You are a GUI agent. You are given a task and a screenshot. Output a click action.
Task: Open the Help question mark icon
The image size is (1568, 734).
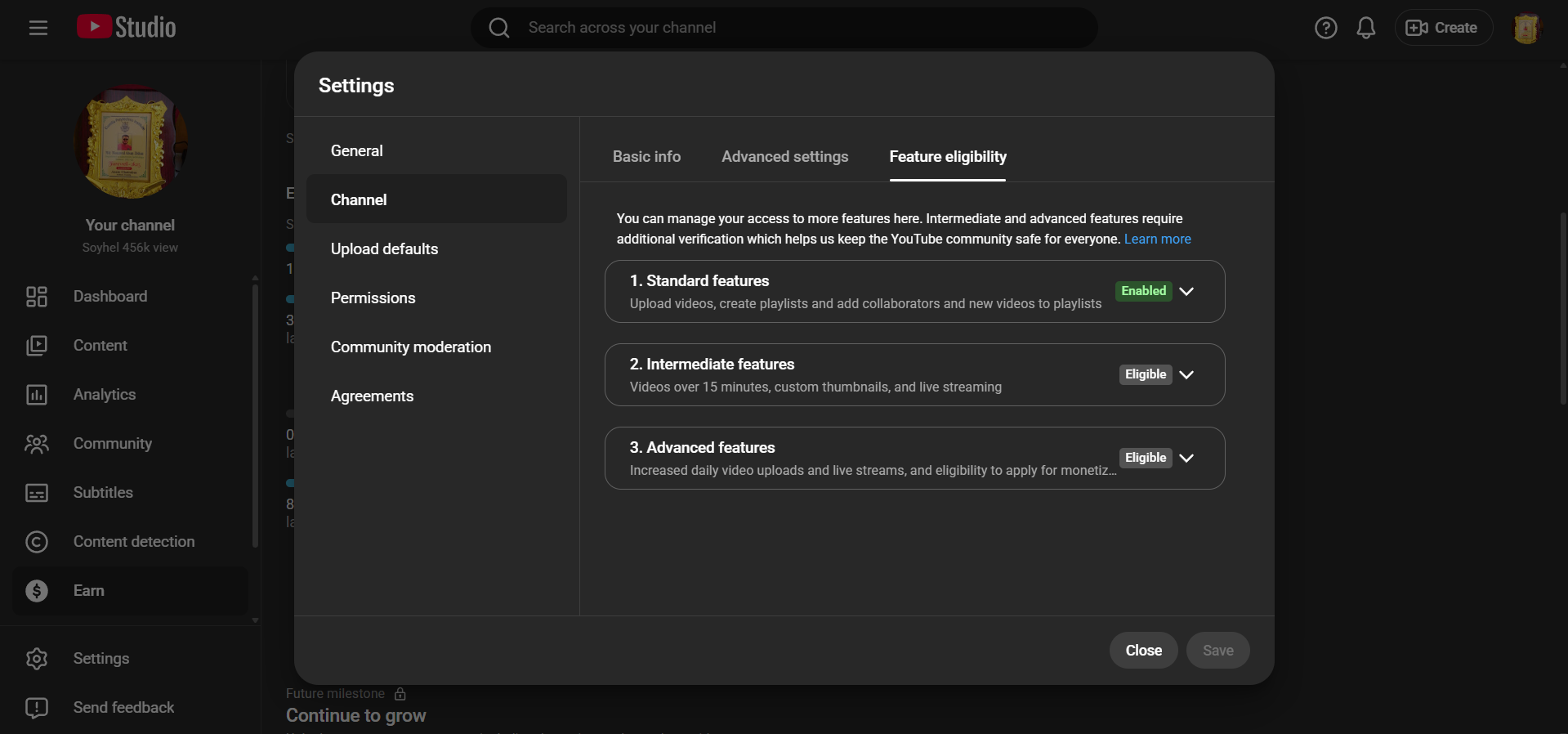point(1325,28)
